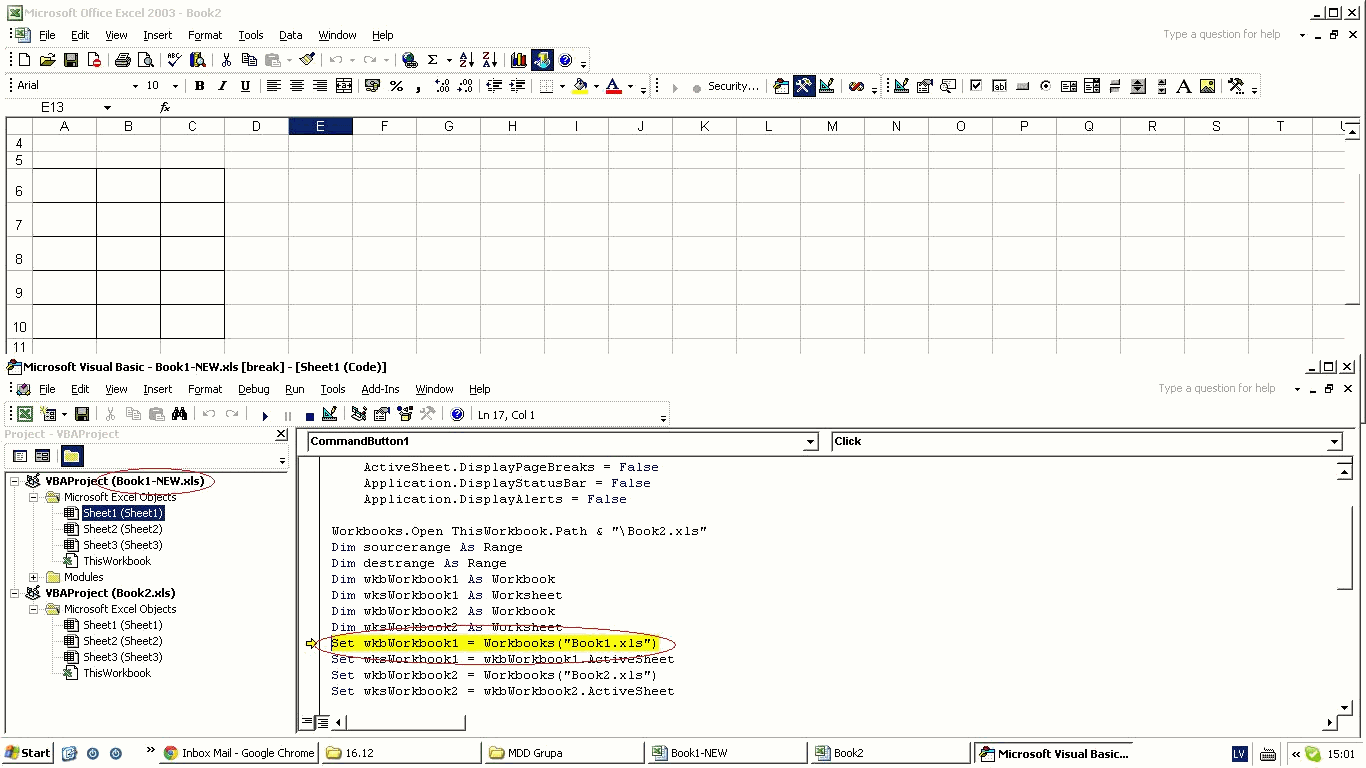Switch to Book1-NEW taskbar button
Screen dimensions: 1366x768
pyautogui.click(x=727, y=753)
